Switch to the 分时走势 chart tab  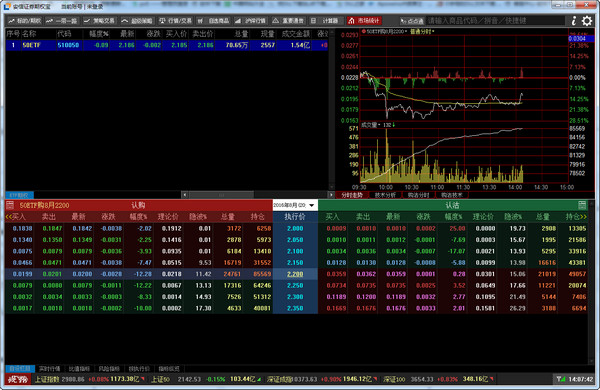coord(352,195)
